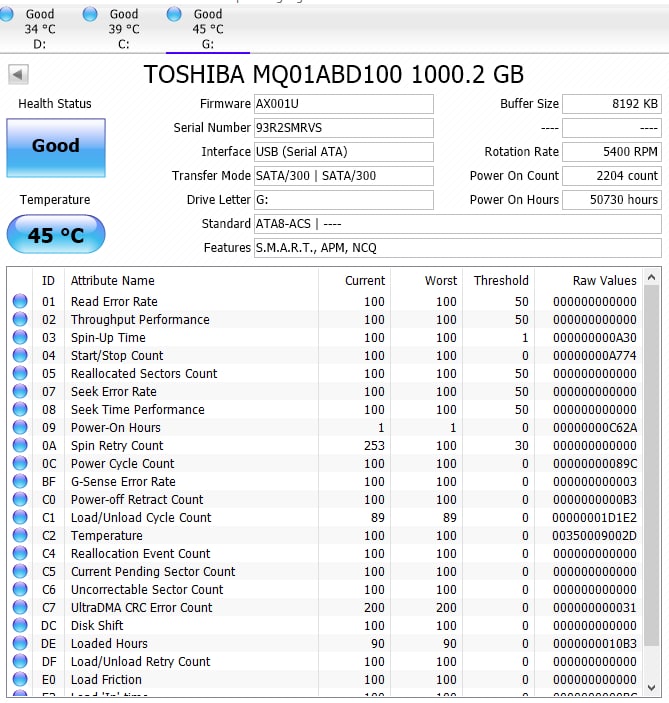Click the status icon of Throughput Performance
The height and width of the screenshot is (703, 669).
tap(20, 319)
